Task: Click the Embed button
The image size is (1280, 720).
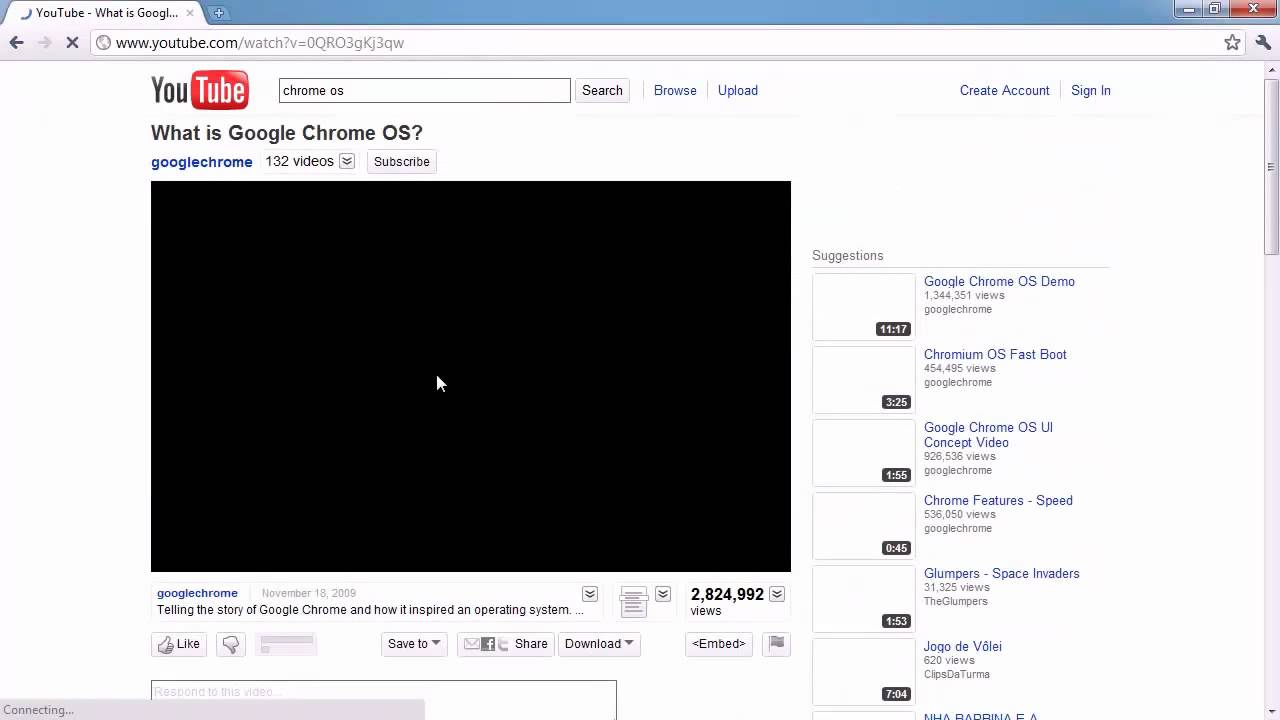Action: (718, 644)
